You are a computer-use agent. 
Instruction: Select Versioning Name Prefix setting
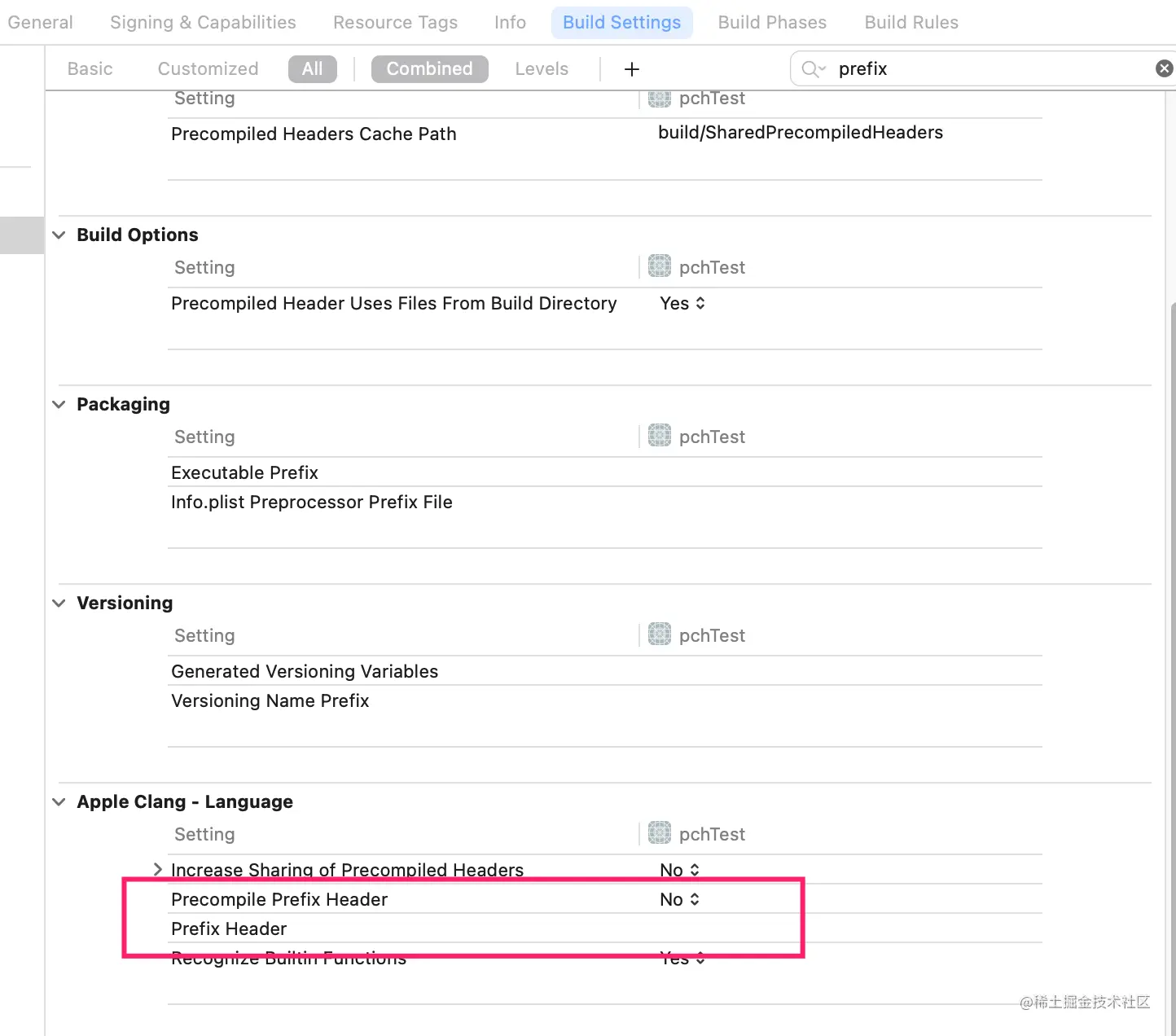coord(270,700)
